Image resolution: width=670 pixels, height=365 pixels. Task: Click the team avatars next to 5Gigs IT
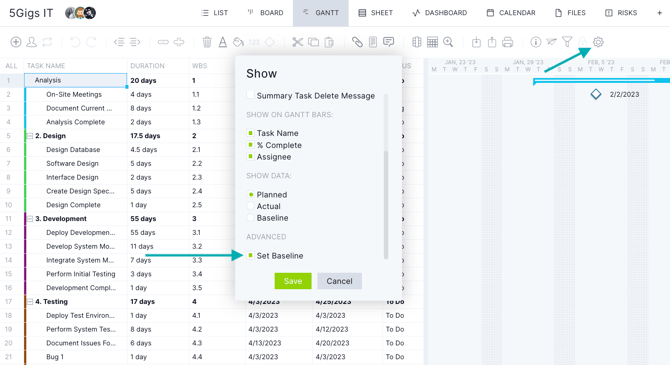80,13
